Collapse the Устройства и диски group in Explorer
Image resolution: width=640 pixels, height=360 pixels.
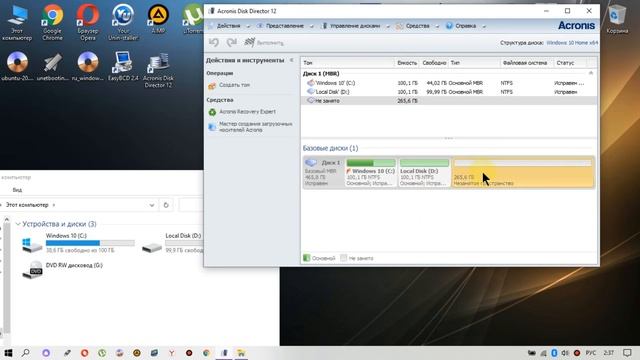tap(18, 224)
